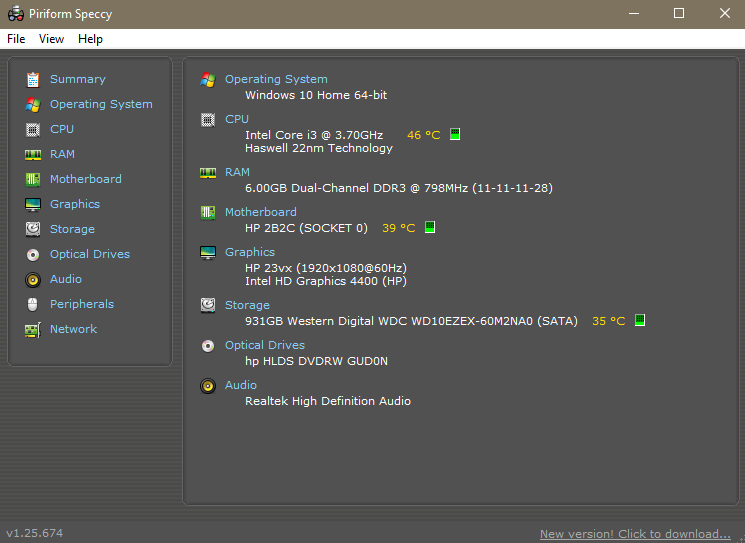
Task: Open Motherboard via its sidebar icon
Action: 33,179
